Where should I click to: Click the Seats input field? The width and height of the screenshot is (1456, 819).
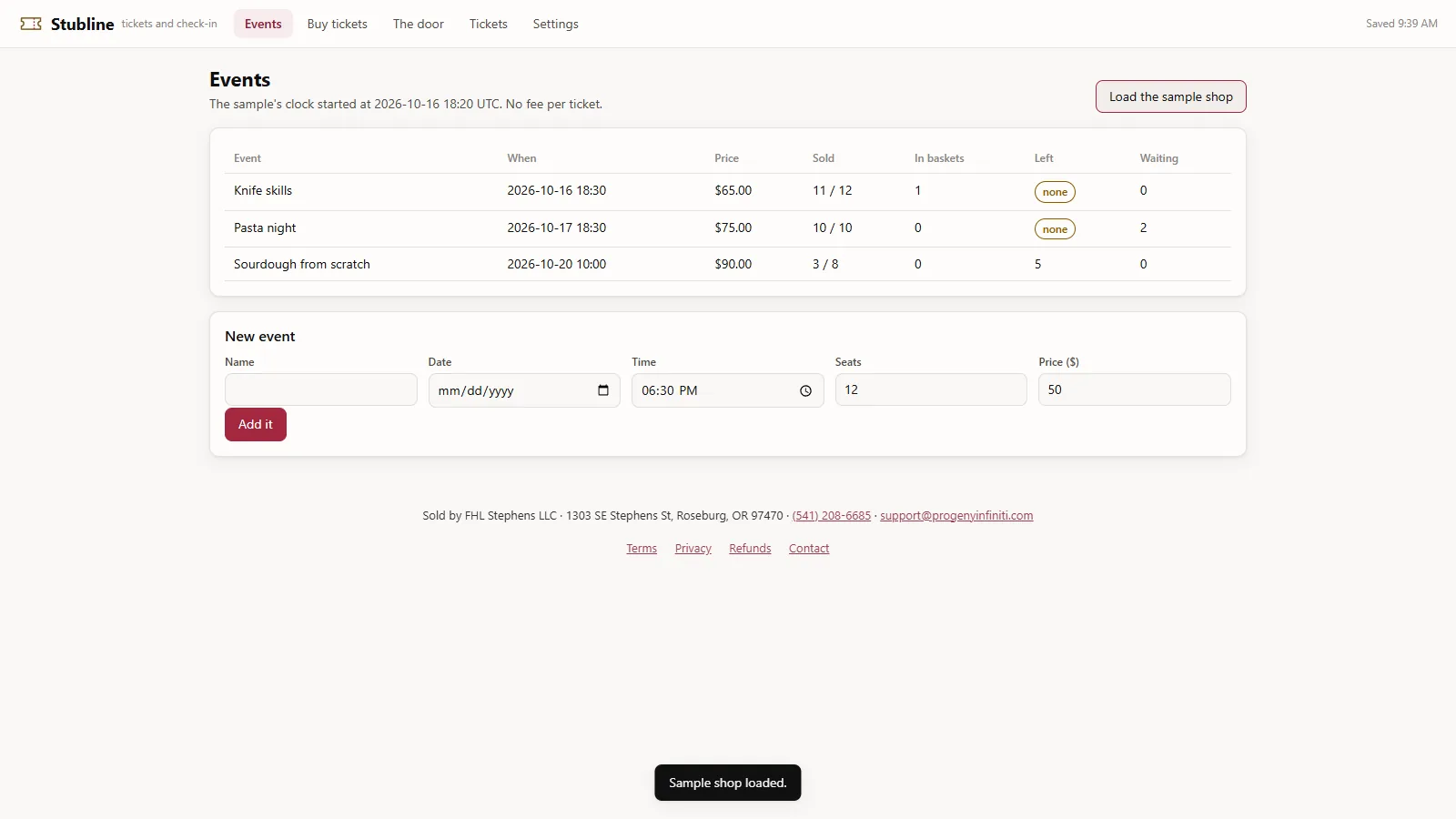931,389
